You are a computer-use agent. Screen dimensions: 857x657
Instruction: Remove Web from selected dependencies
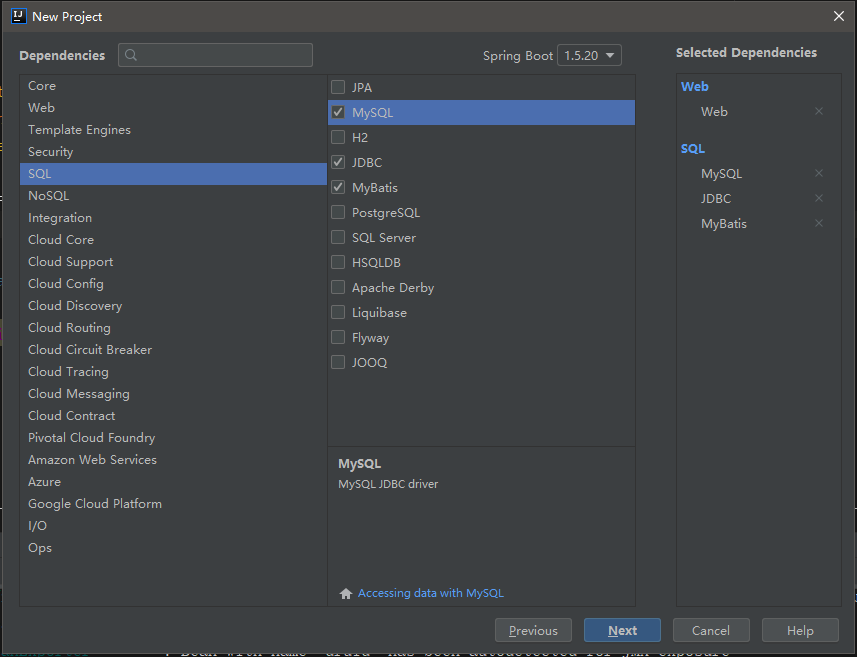(x=819, y=112)
